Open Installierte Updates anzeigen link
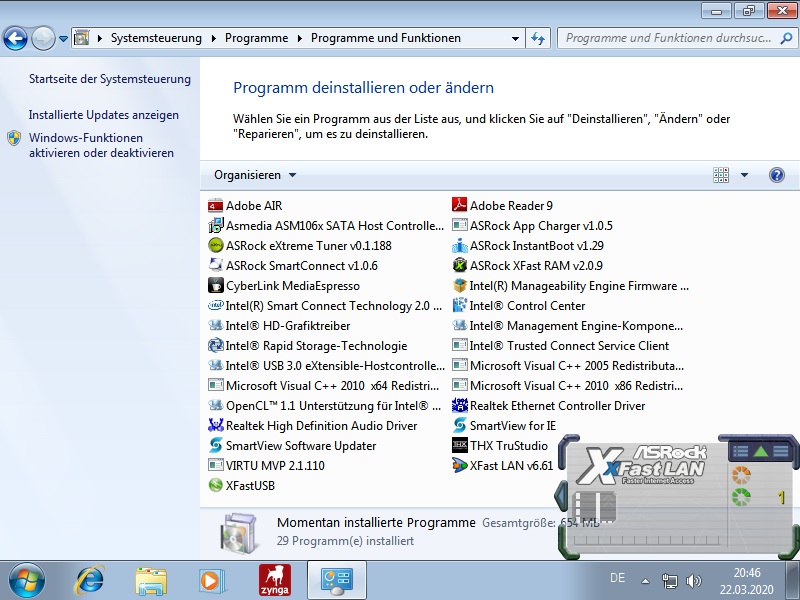This screenshot has width=800, height=600. tap(104, 115)
